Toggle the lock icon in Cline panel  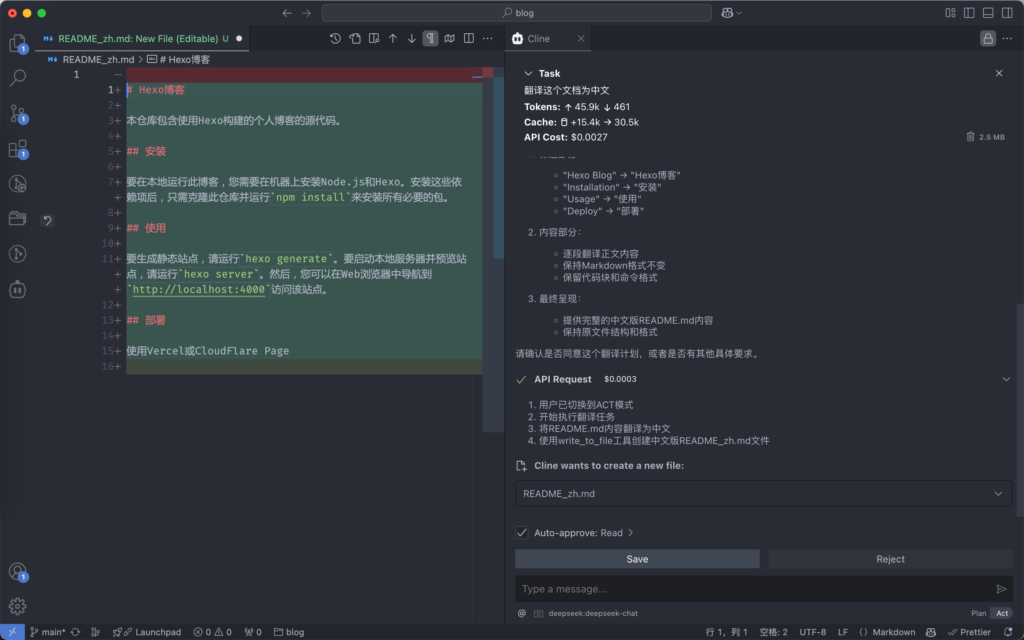(x=987, y=39)
